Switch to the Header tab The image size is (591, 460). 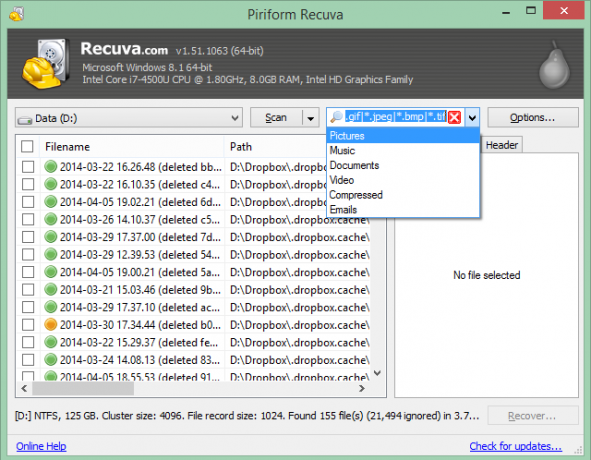click(502, 145)
